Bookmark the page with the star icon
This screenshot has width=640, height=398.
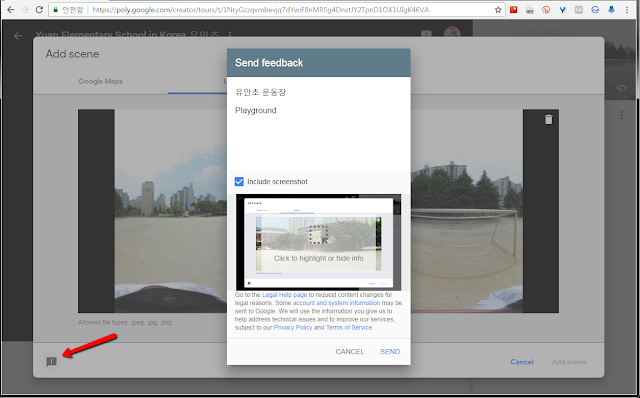point(498,10)
